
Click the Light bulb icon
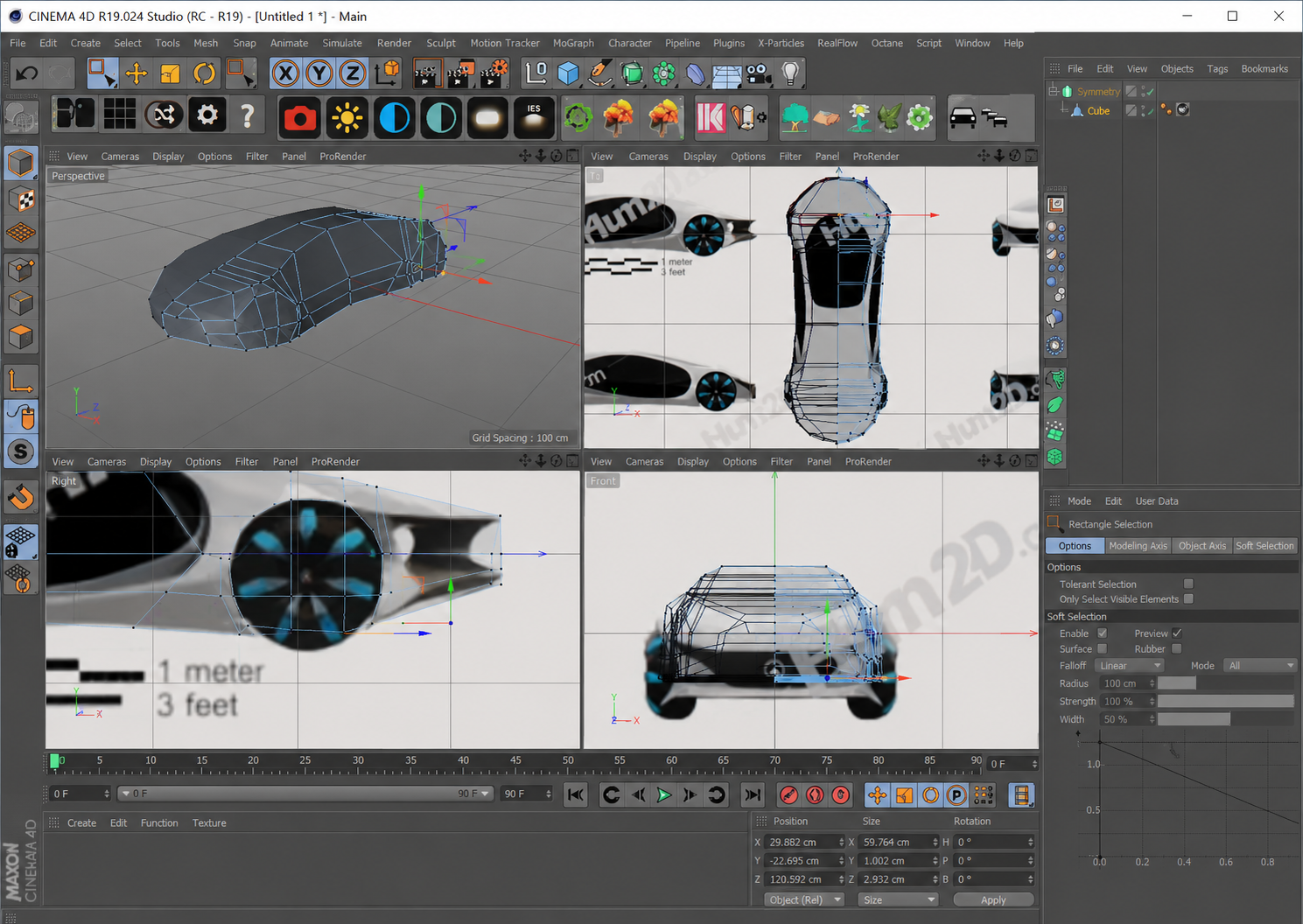pos(790,73)
